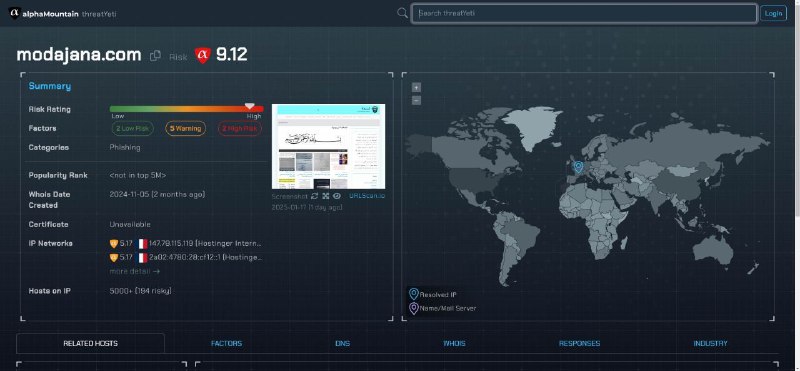This screenshot has height=371, width=800.
Task: Click the alphaMountain logo icon
Action: 14,13
